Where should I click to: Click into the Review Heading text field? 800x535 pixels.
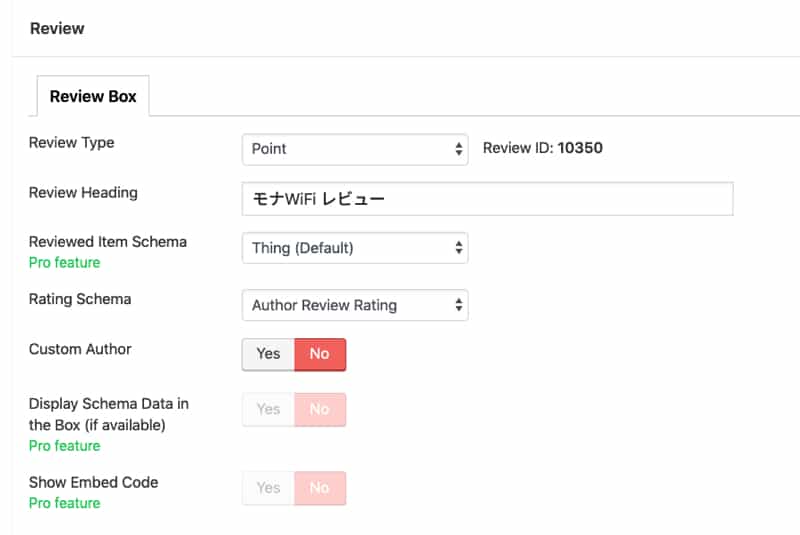(x=487, y=199)
